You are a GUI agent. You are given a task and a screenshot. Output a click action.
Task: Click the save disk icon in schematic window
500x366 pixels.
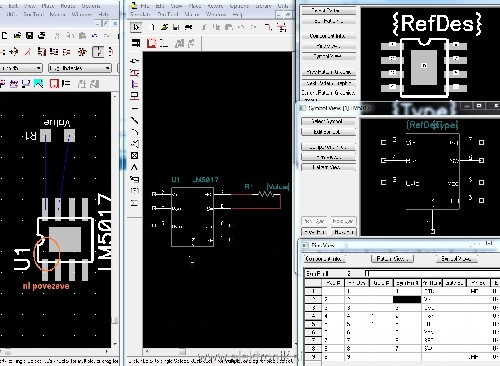click(x=176, y=27)
